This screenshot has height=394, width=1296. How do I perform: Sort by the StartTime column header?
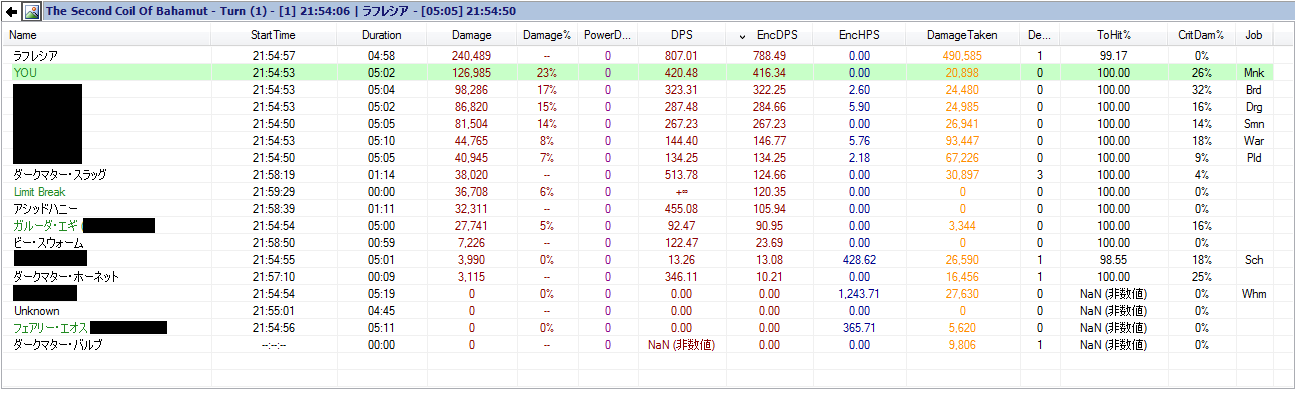tap(274, 36)
